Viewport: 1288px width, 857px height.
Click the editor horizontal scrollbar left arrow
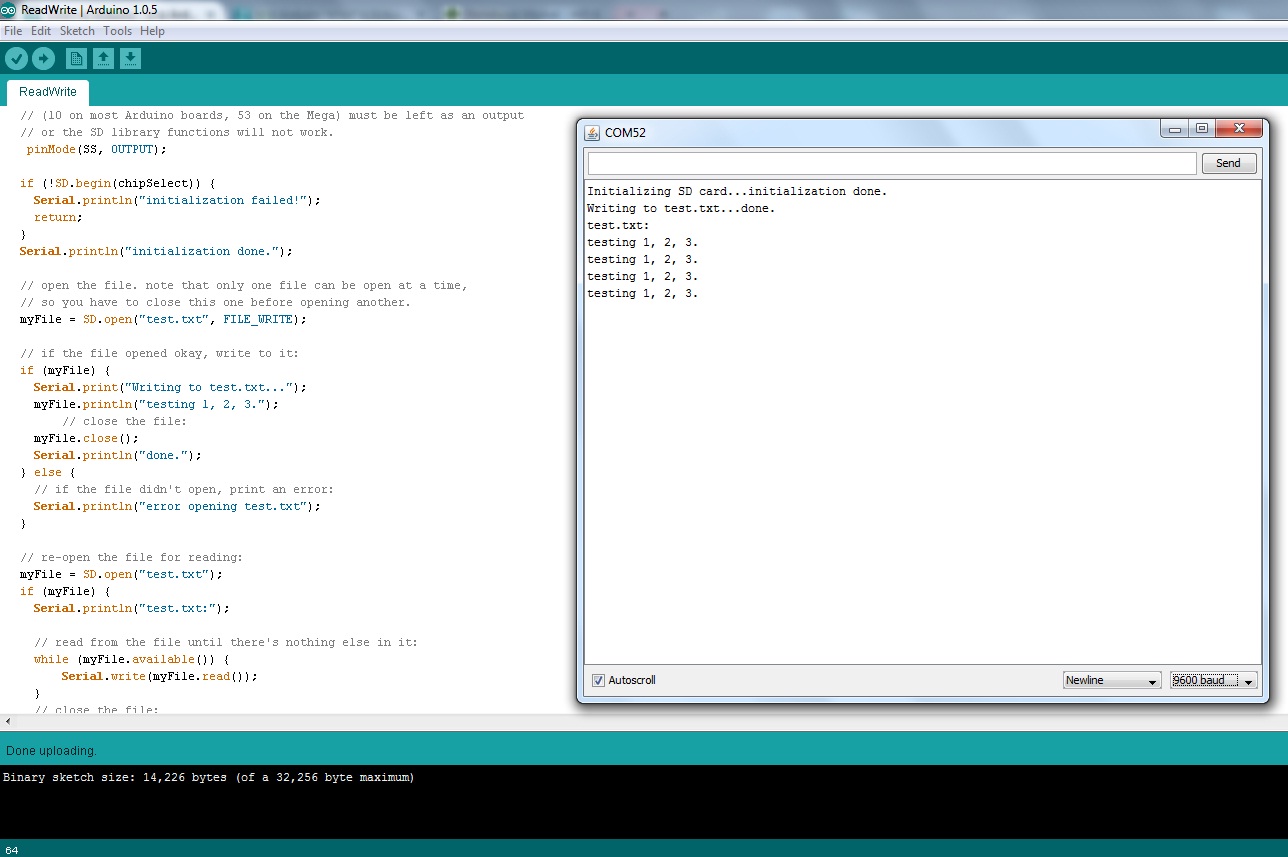tap(8, 721)
